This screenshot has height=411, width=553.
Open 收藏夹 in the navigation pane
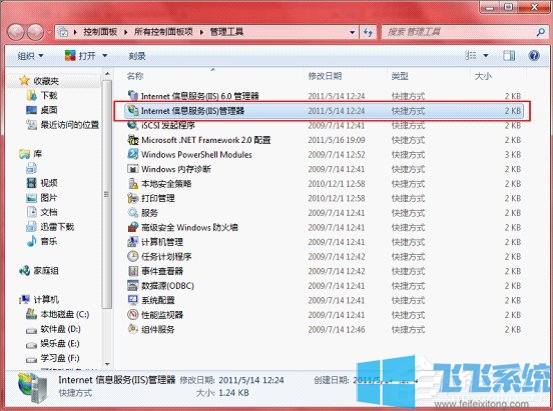46,81
